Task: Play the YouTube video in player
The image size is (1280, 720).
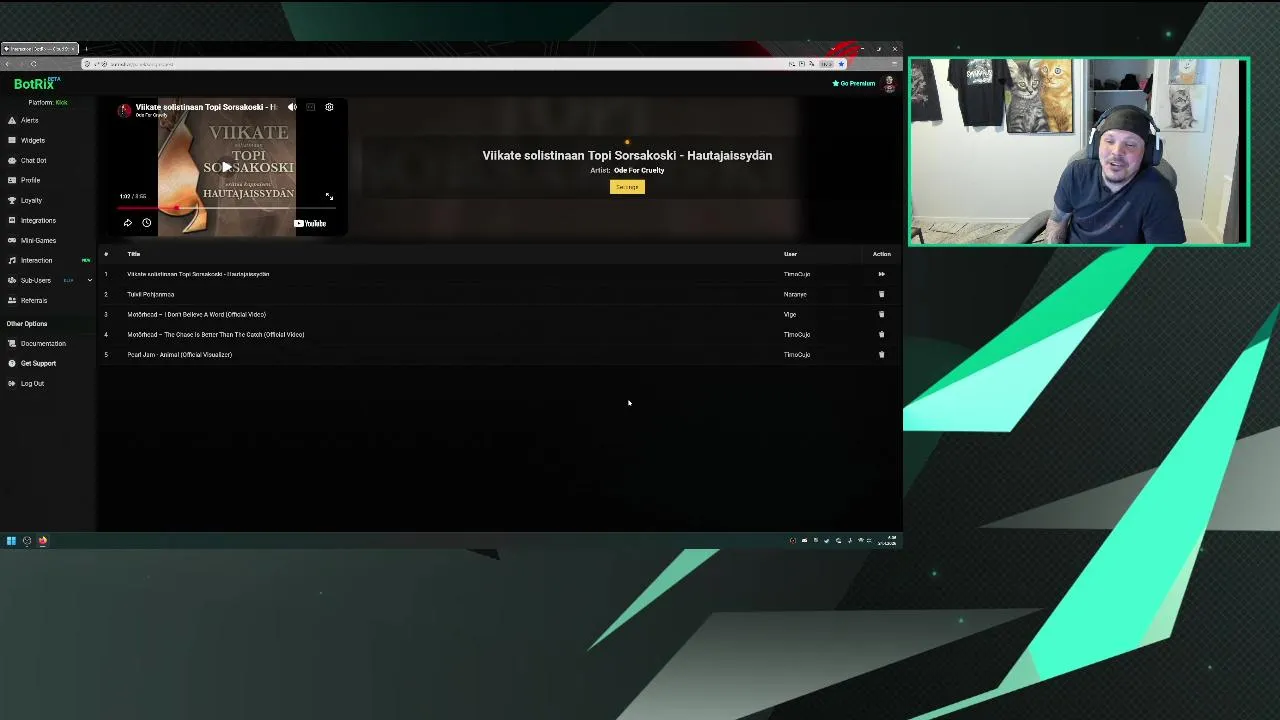Action: coord(227,166)
